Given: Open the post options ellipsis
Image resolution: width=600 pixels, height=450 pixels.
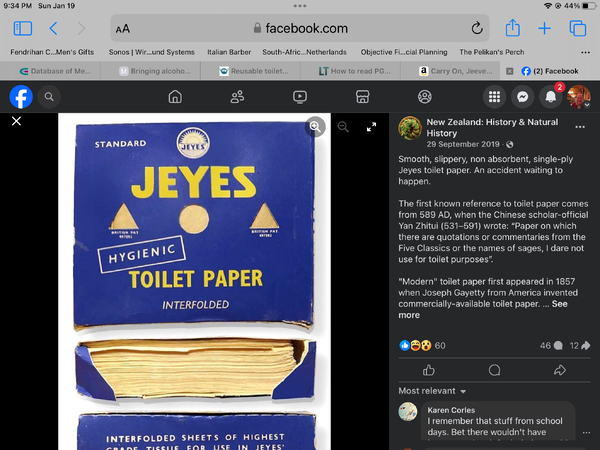Looking at the screenshot, I should 580,127.
